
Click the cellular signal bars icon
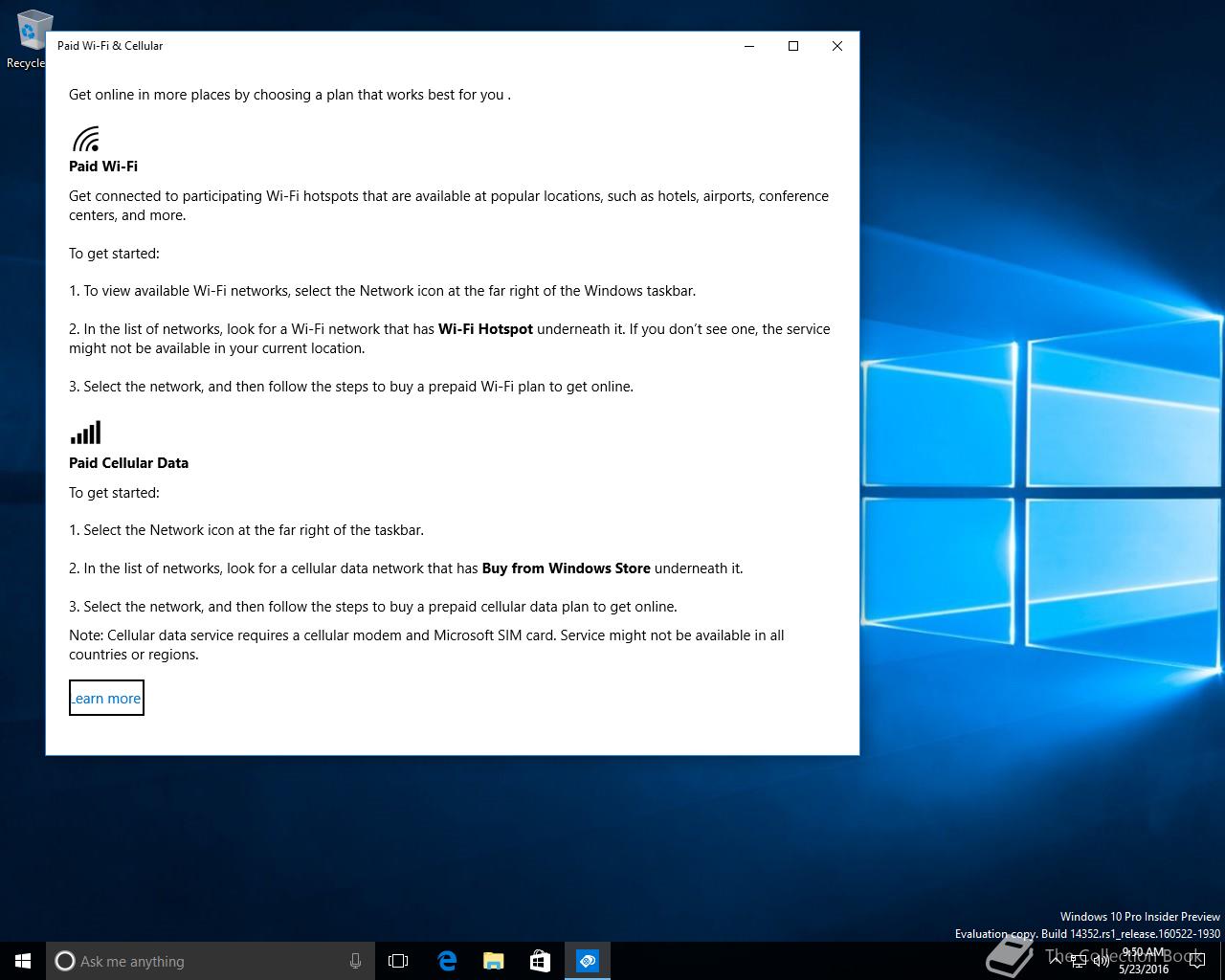[85, 434]
